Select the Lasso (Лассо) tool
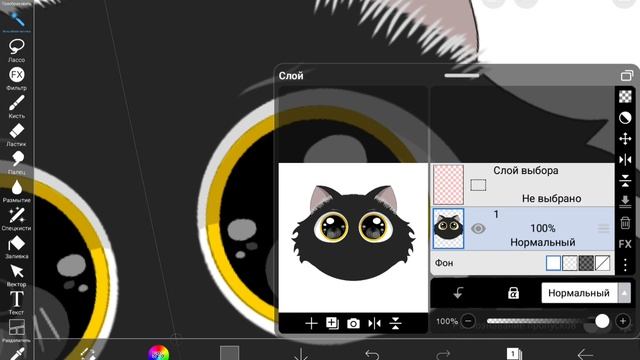The height and width of the screenshot is (360, 640). [x=16, y=50]
